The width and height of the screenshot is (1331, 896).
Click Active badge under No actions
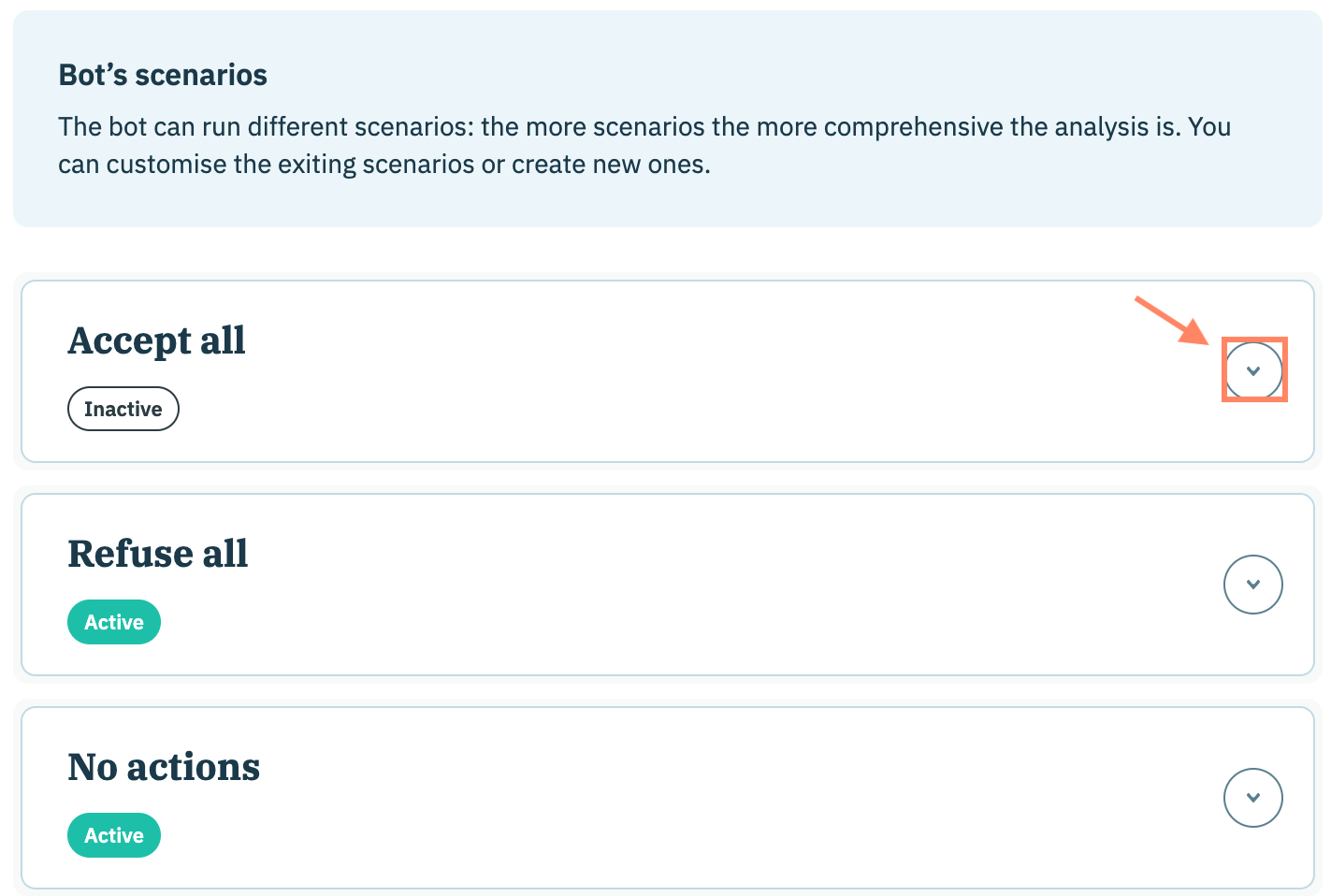[x=114, y=835]
